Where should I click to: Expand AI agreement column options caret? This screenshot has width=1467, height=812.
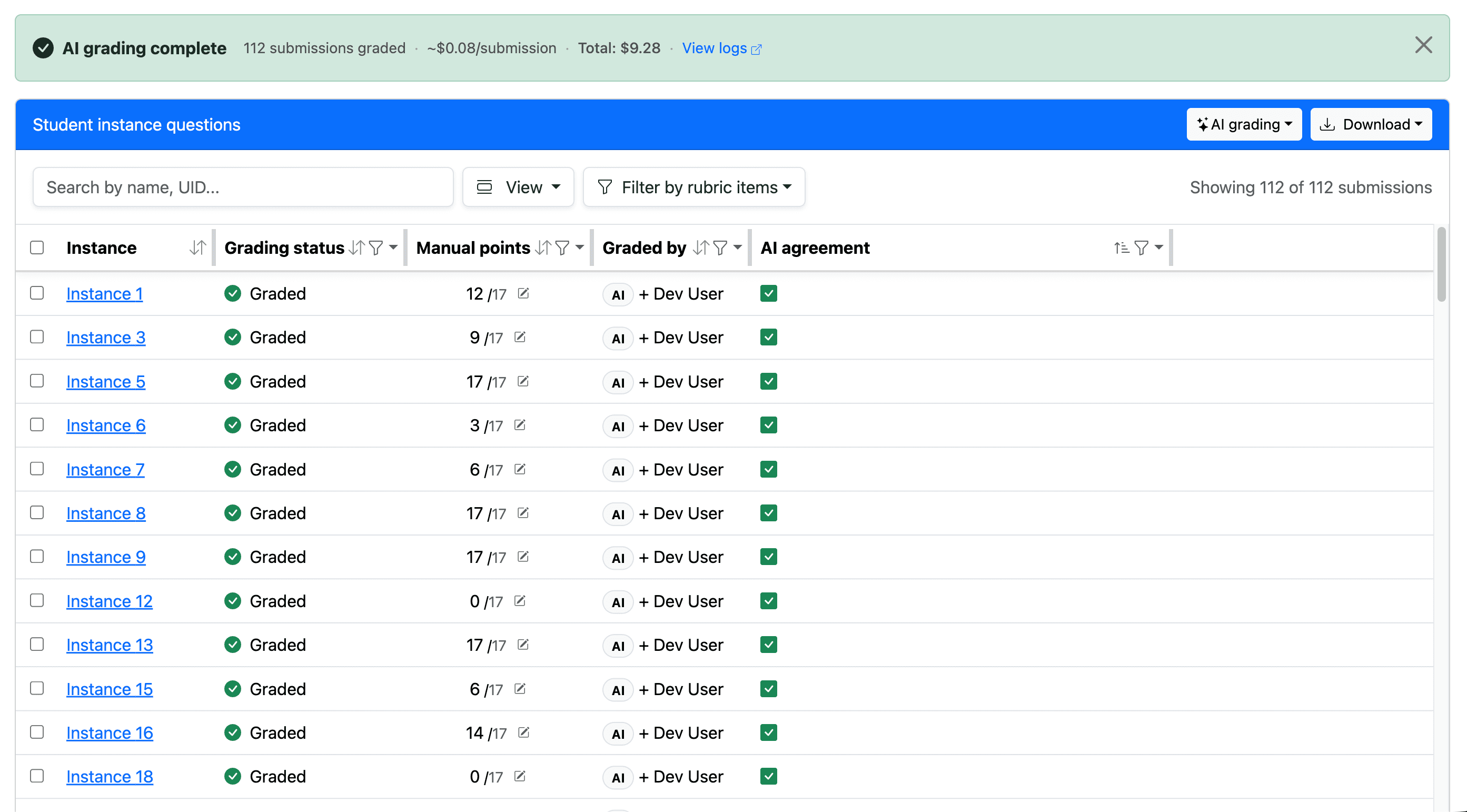tap(1158, 247)
